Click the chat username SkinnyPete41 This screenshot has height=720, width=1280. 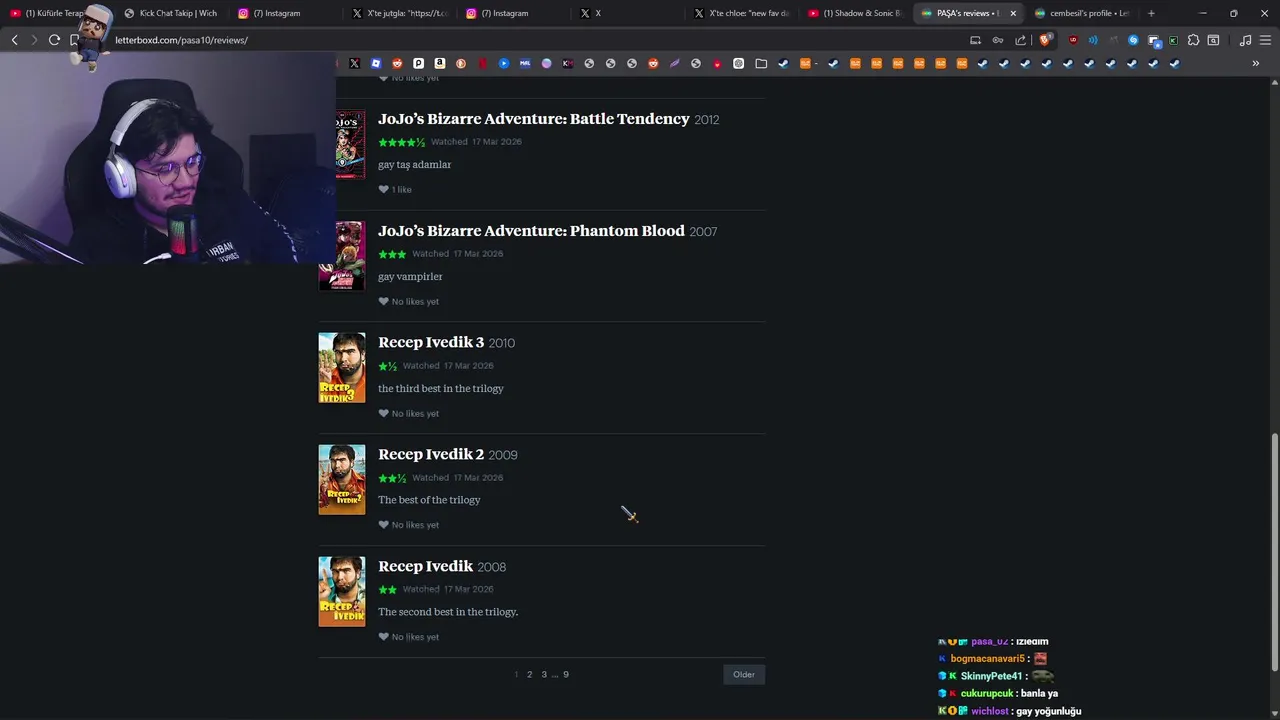[x=991, y=677]
